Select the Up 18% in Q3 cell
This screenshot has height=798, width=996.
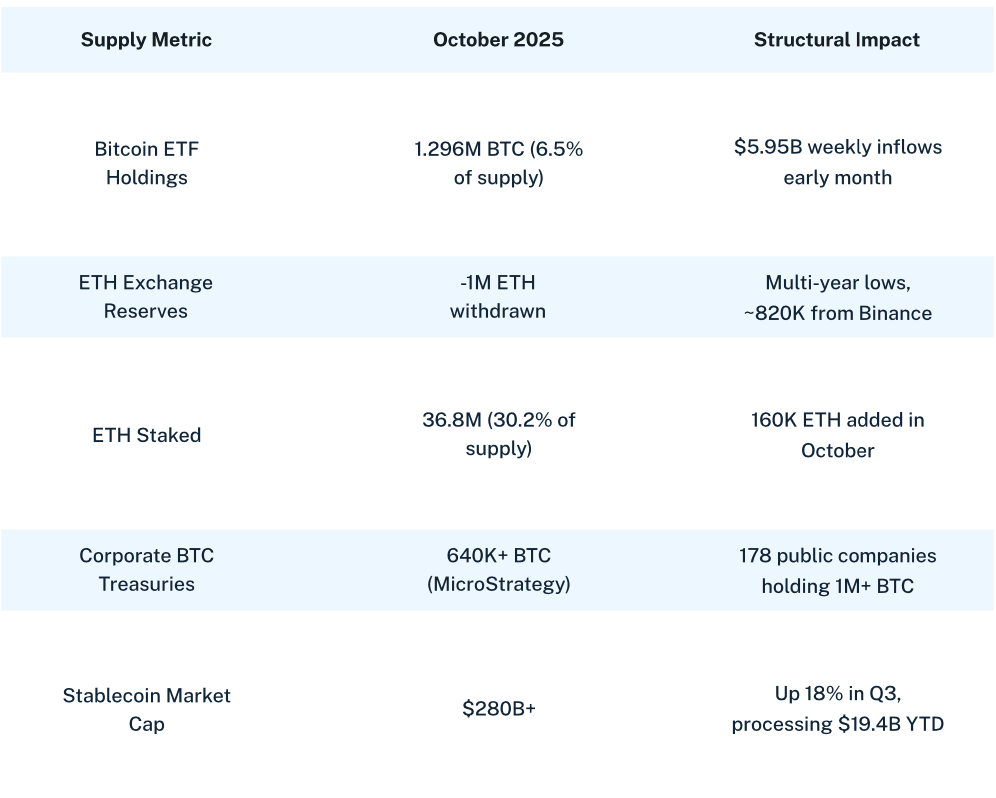click(837, 708)
